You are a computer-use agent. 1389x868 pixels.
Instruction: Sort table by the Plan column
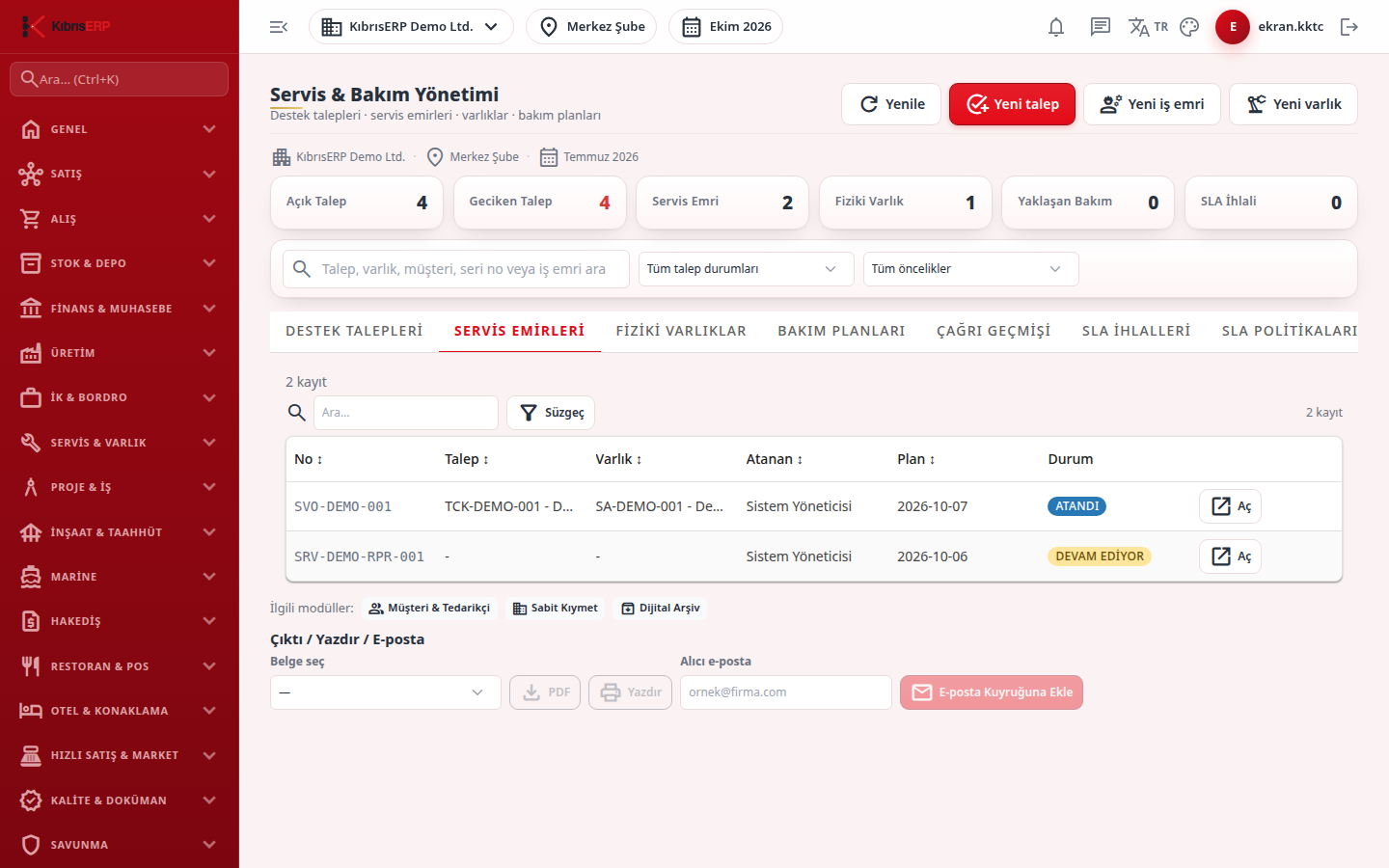coord(915,460)
